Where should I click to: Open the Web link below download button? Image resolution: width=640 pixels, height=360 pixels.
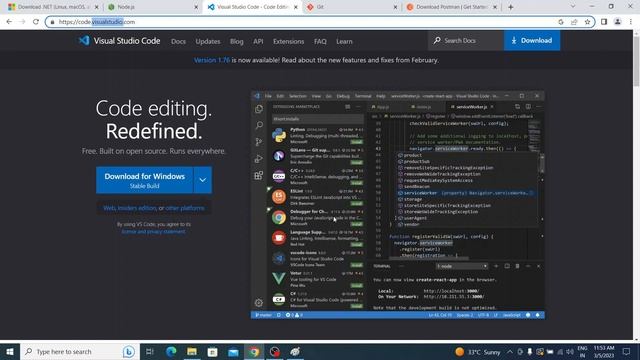coord(109,208)
